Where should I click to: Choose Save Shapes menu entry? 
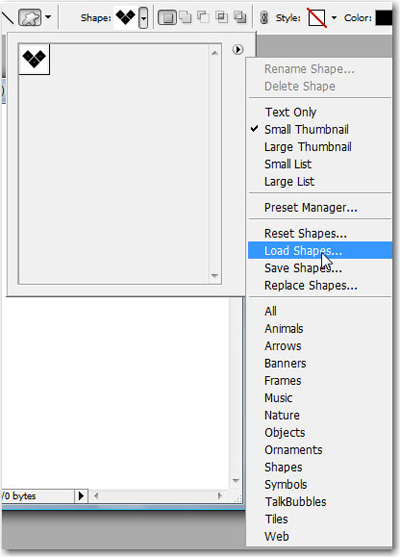coord(303,268)
